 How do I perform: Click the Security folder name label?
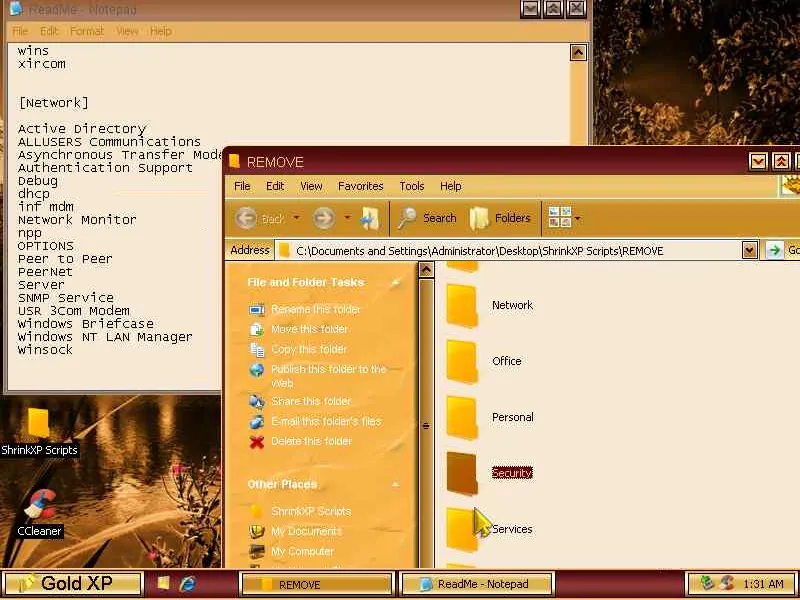tap(512, 473)
